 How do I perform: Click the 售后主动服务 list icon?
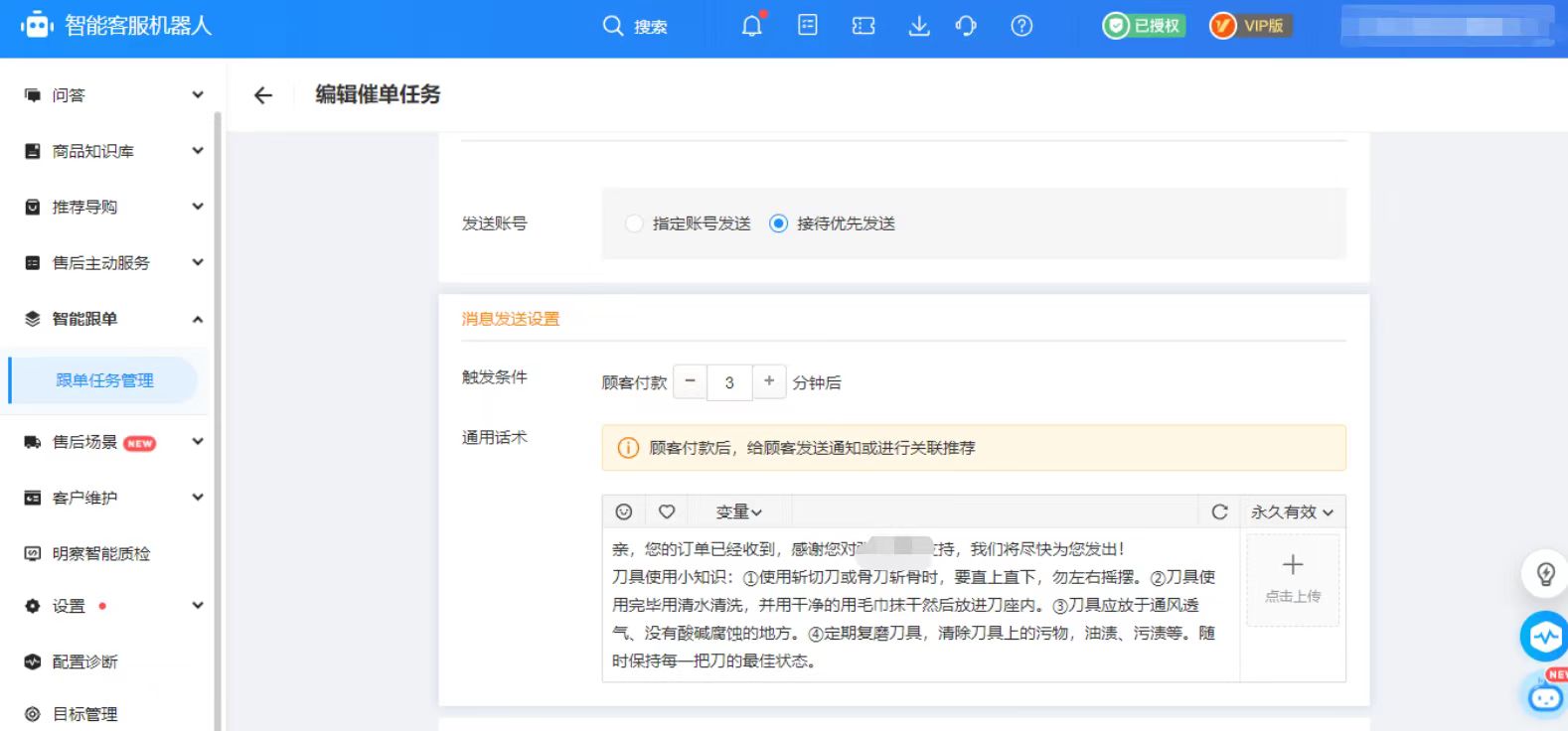click(x=33, y=262)
